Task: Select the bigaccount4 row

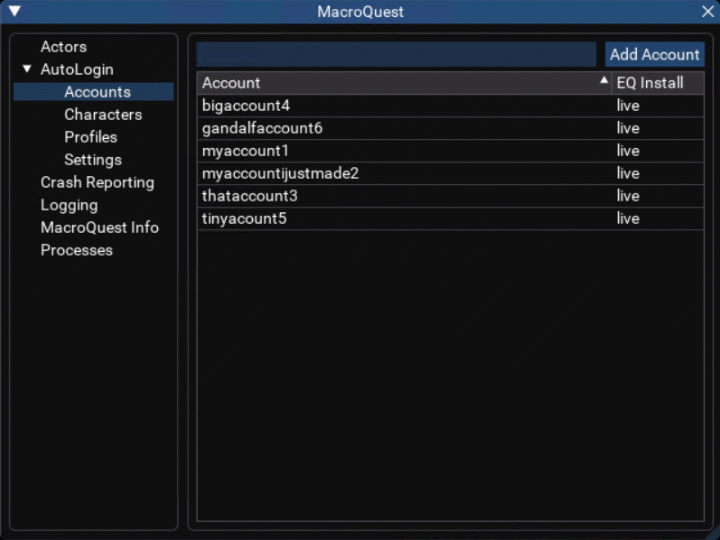Action: point(450,106)
